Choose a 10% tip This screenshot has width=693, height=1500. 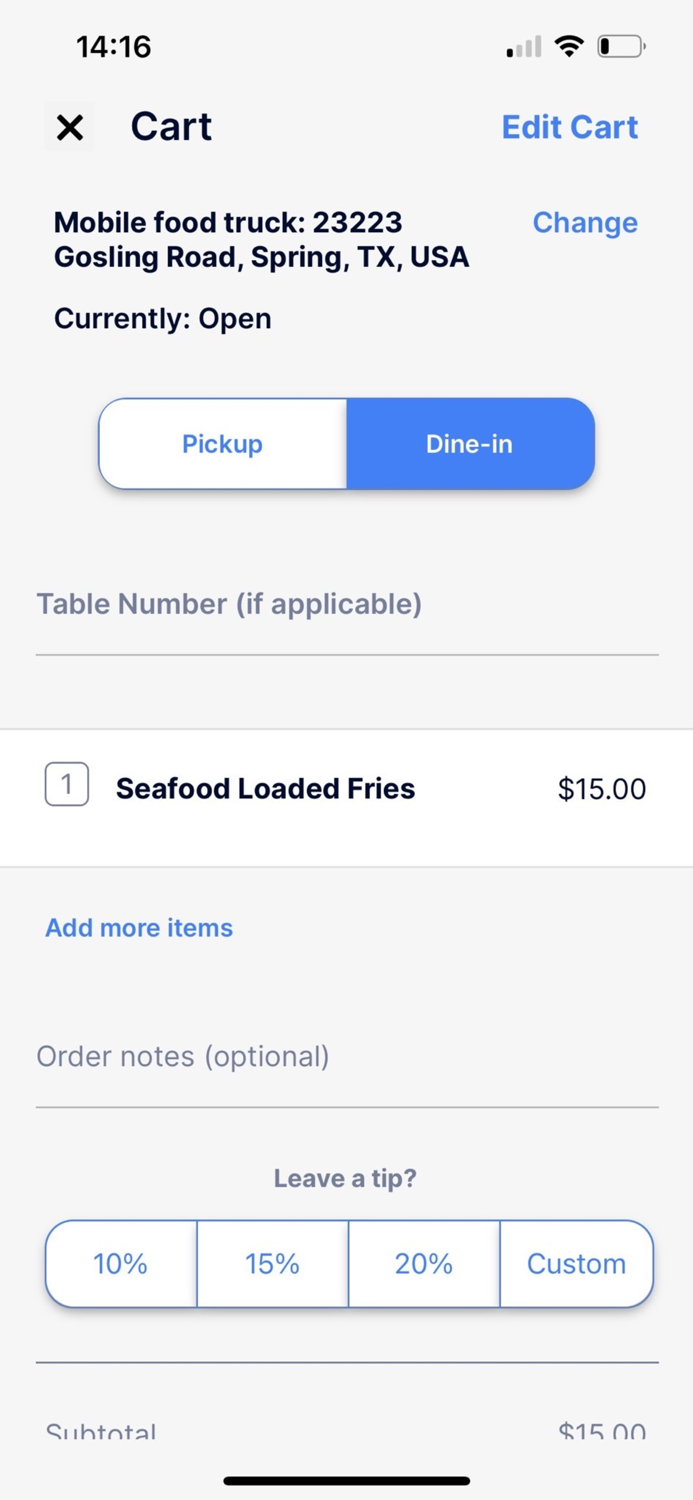(120, 1263)
